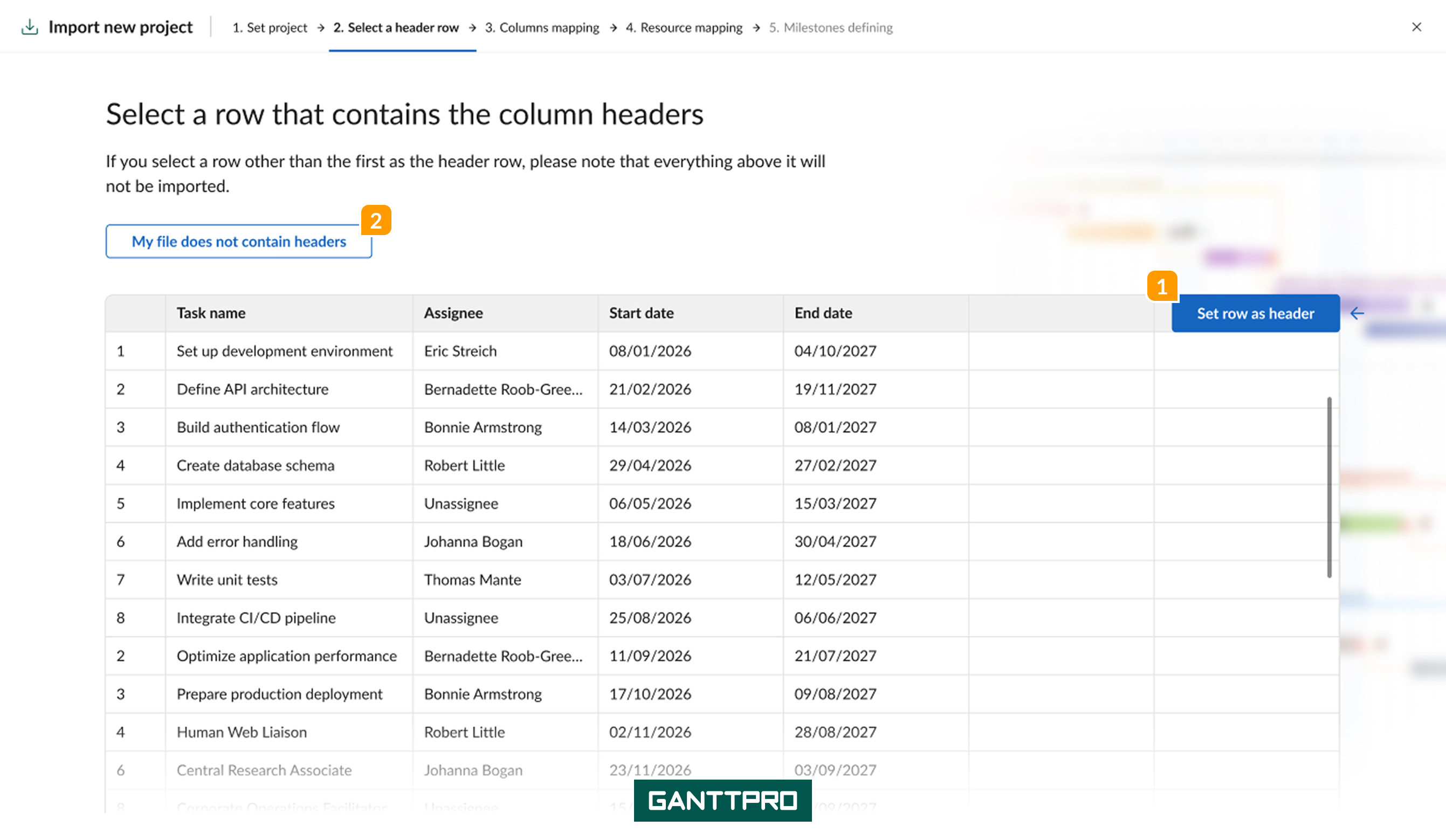
Task: Click the 'Define API architecture' cell
Action: [x=289, y=389]
